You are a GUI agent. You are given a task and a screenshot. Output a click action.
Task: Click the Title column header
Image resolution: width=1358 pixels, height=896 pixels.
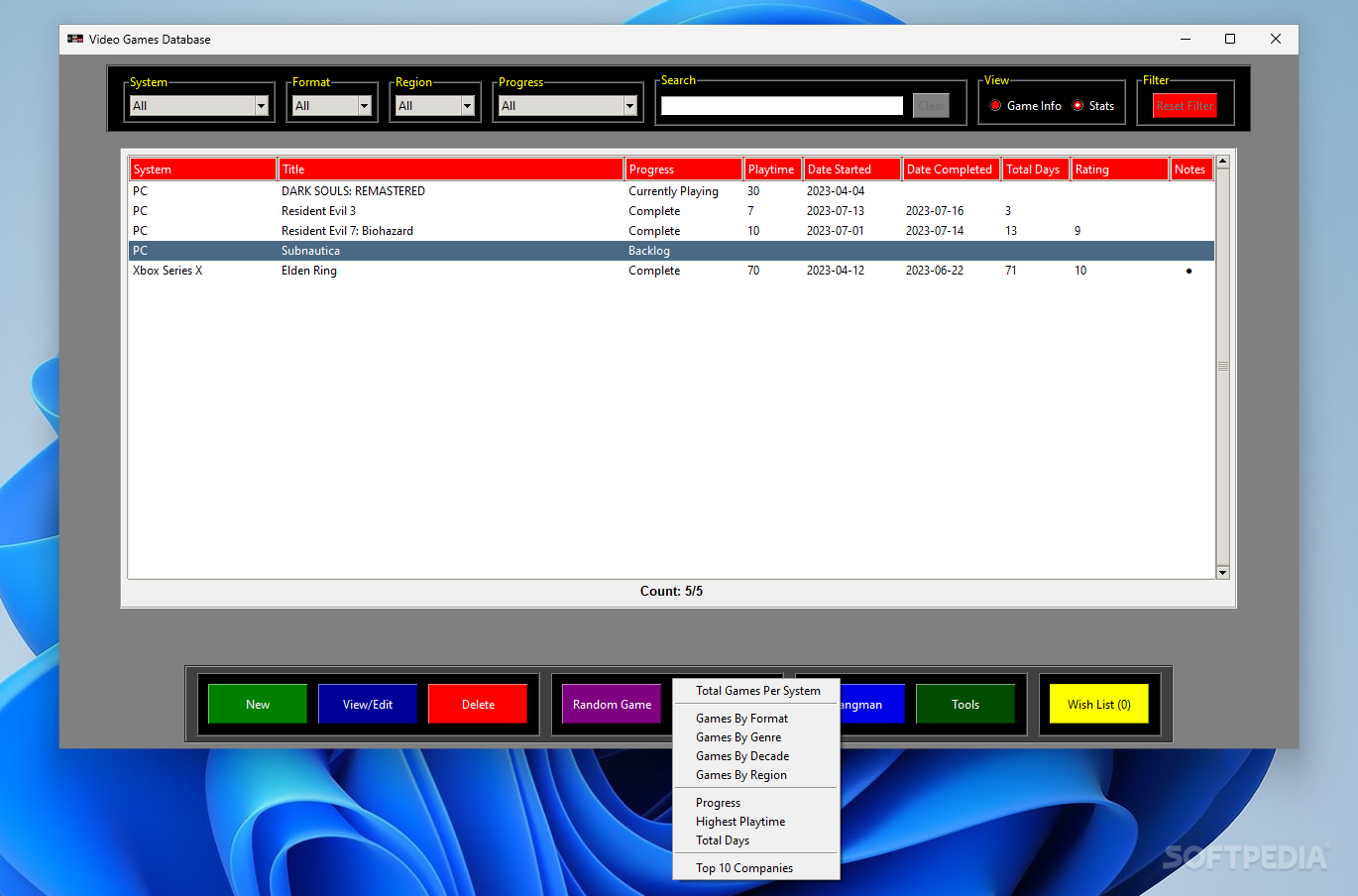[451, 169]
